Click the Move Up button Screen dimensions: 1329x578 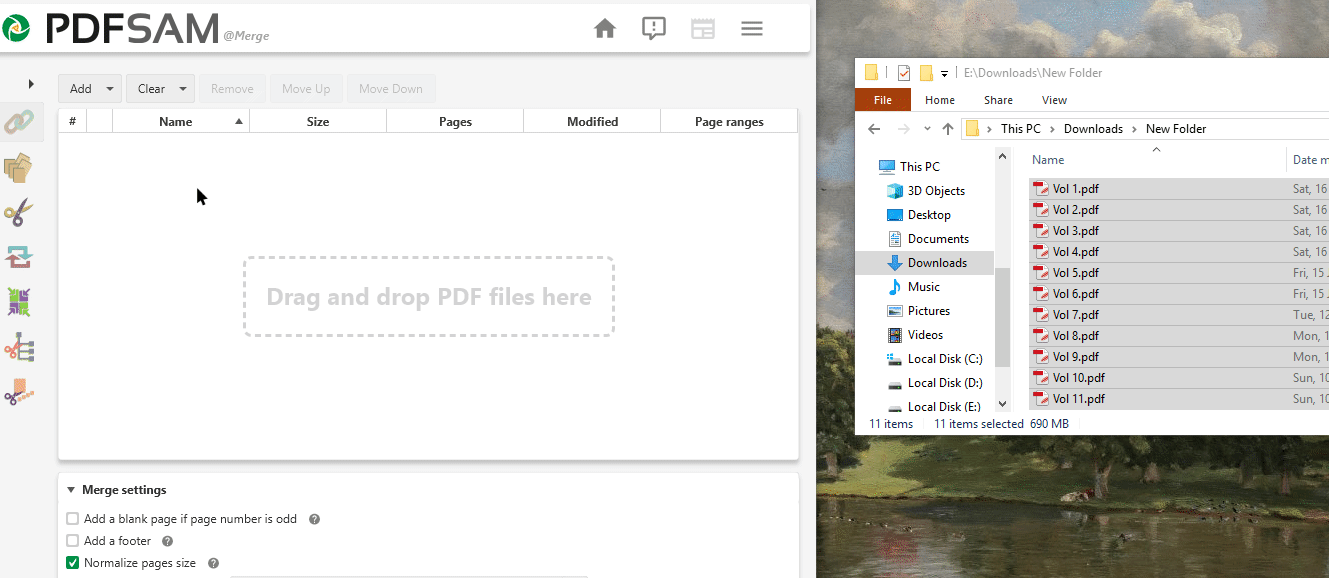tap(306, 88)
